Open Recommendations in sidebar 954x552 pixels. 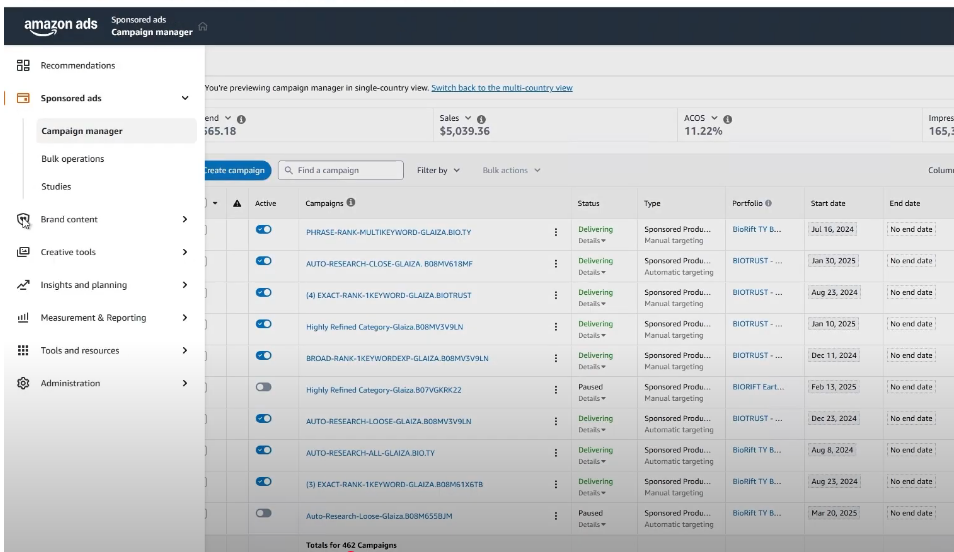(x=78, y=65)
